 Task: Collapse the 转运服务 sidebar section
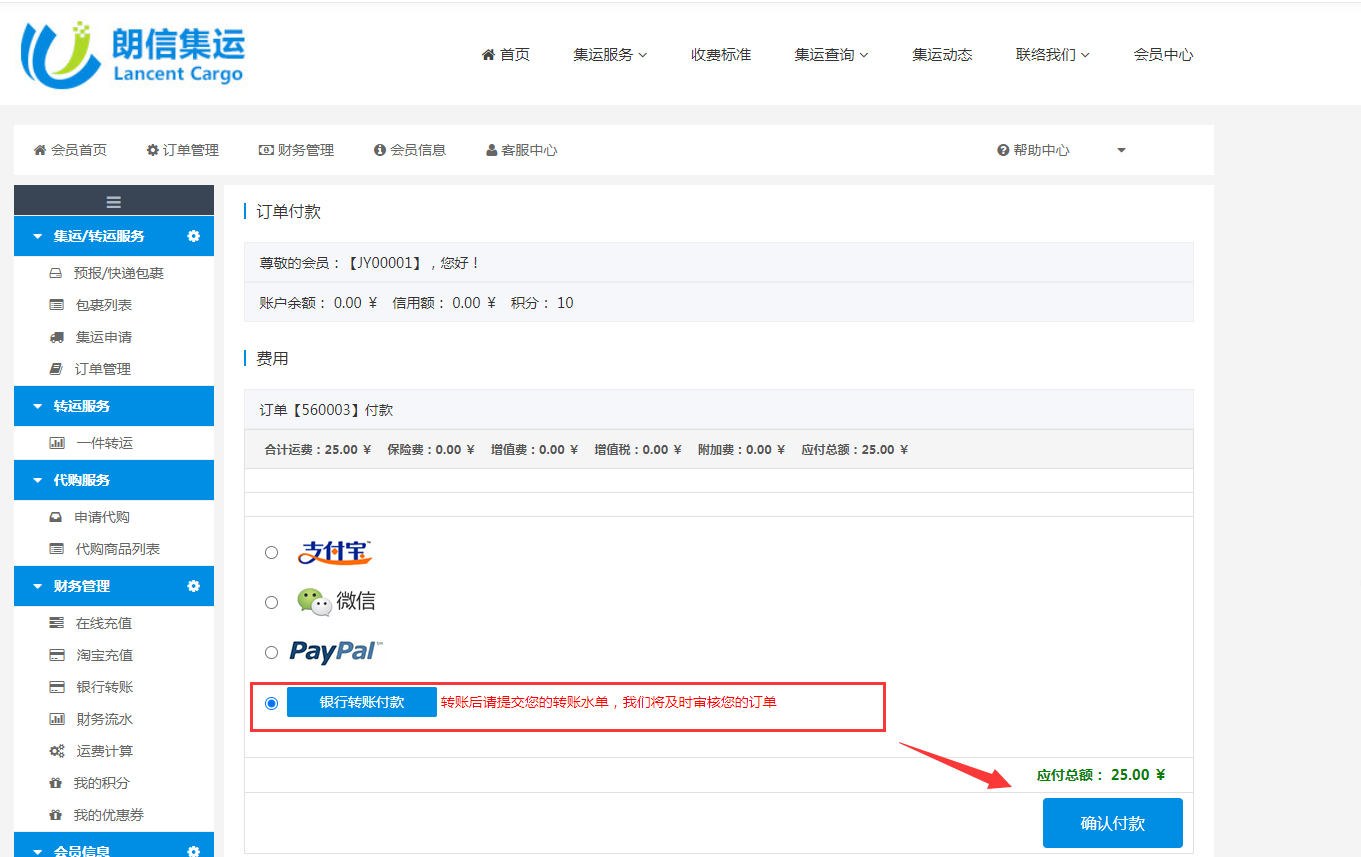38,407
